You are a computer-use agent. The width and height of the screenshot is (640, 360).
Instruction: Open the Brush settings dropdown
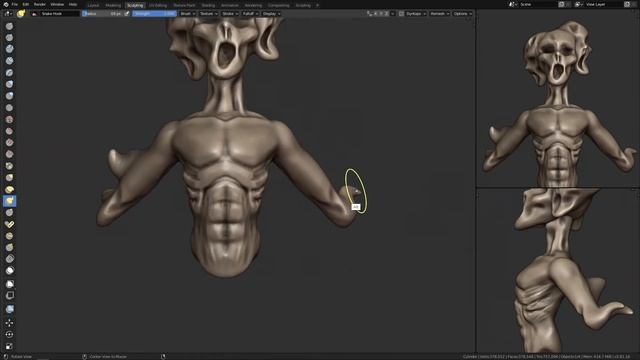(x=187, y=13)
